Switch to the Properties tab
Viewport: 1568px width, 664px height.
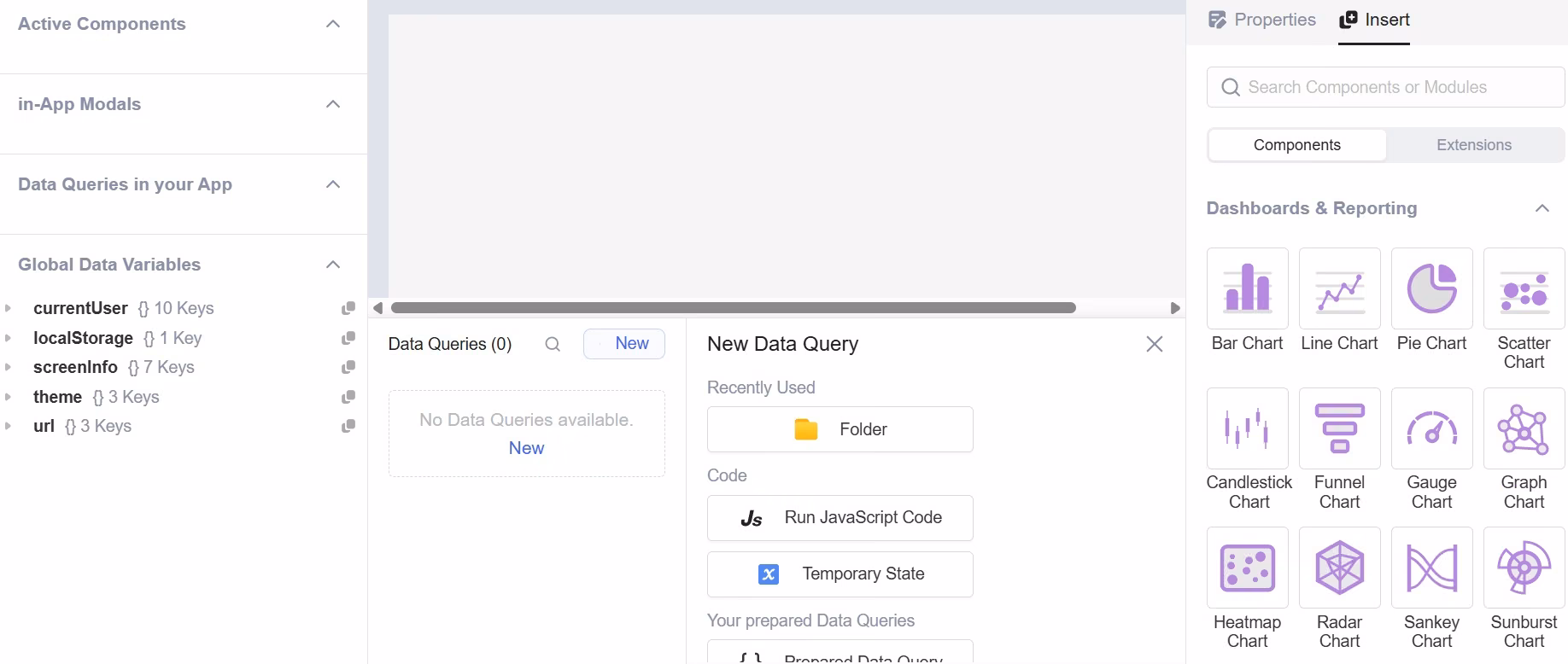point(1262,20)
